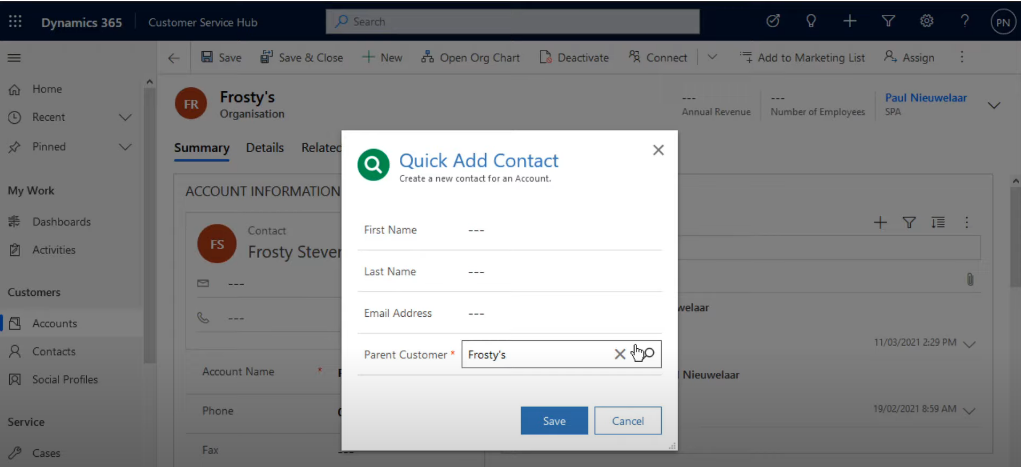Click the Phone field label
Viewport: 1021px width, 467px height.
(217, 411)
